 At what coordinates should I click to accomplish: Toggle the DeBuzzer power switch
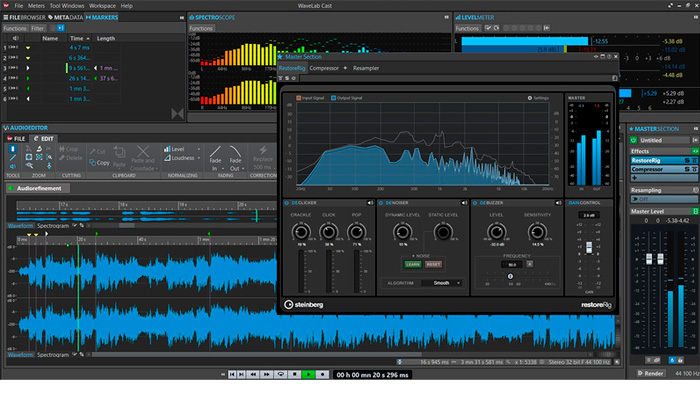pyautogui.click(x=474, y=203)
